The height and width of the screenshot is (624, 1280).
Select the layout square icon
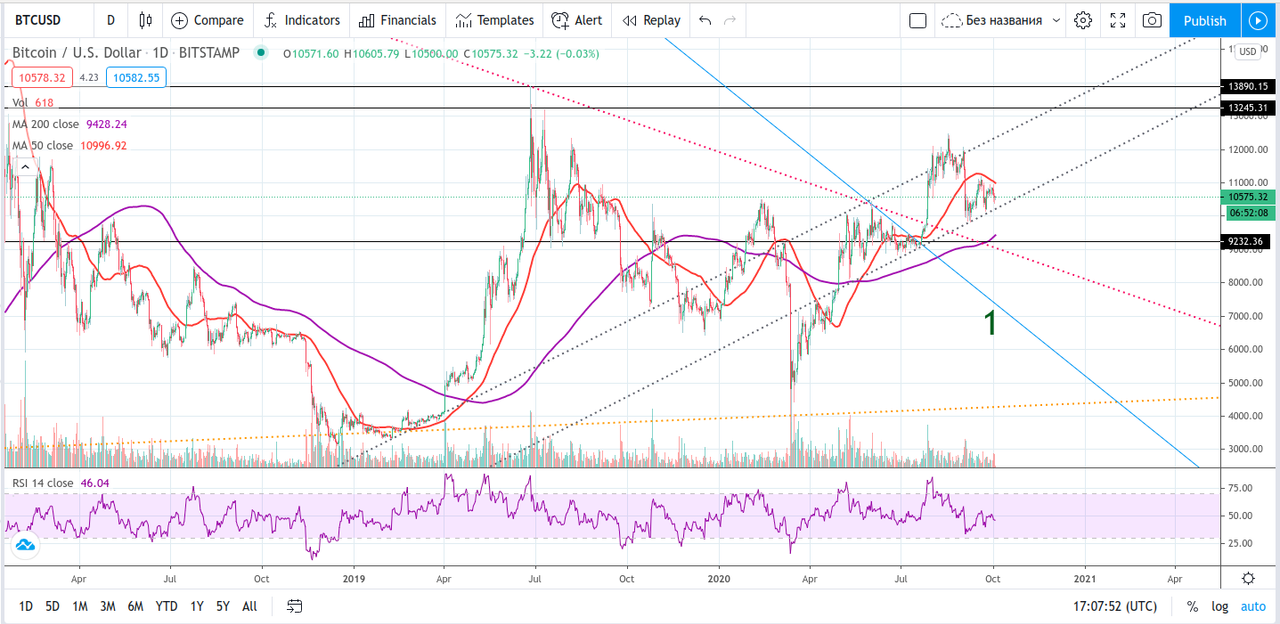click(x=917, y=20)
